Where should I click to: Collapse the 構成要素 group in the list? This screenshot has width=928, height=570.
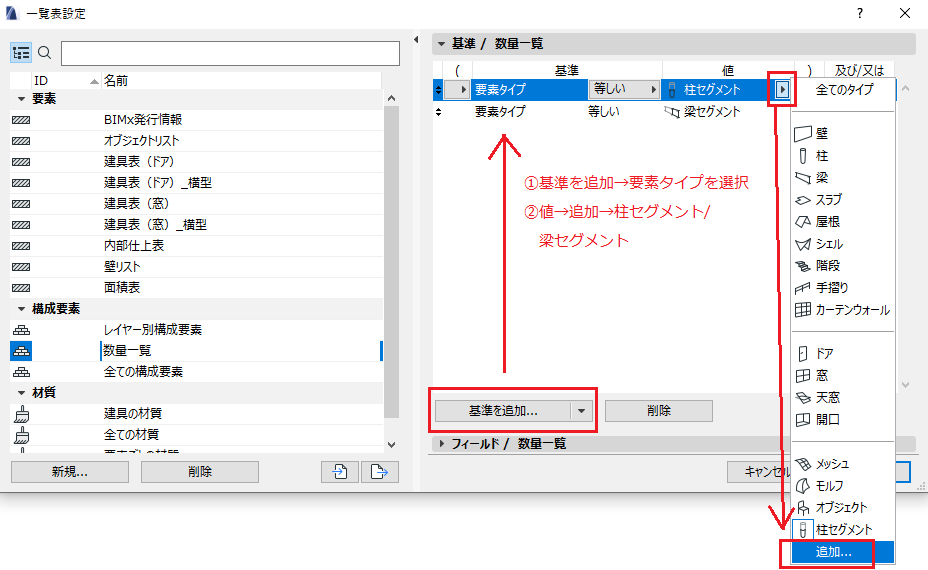point(21,309)
